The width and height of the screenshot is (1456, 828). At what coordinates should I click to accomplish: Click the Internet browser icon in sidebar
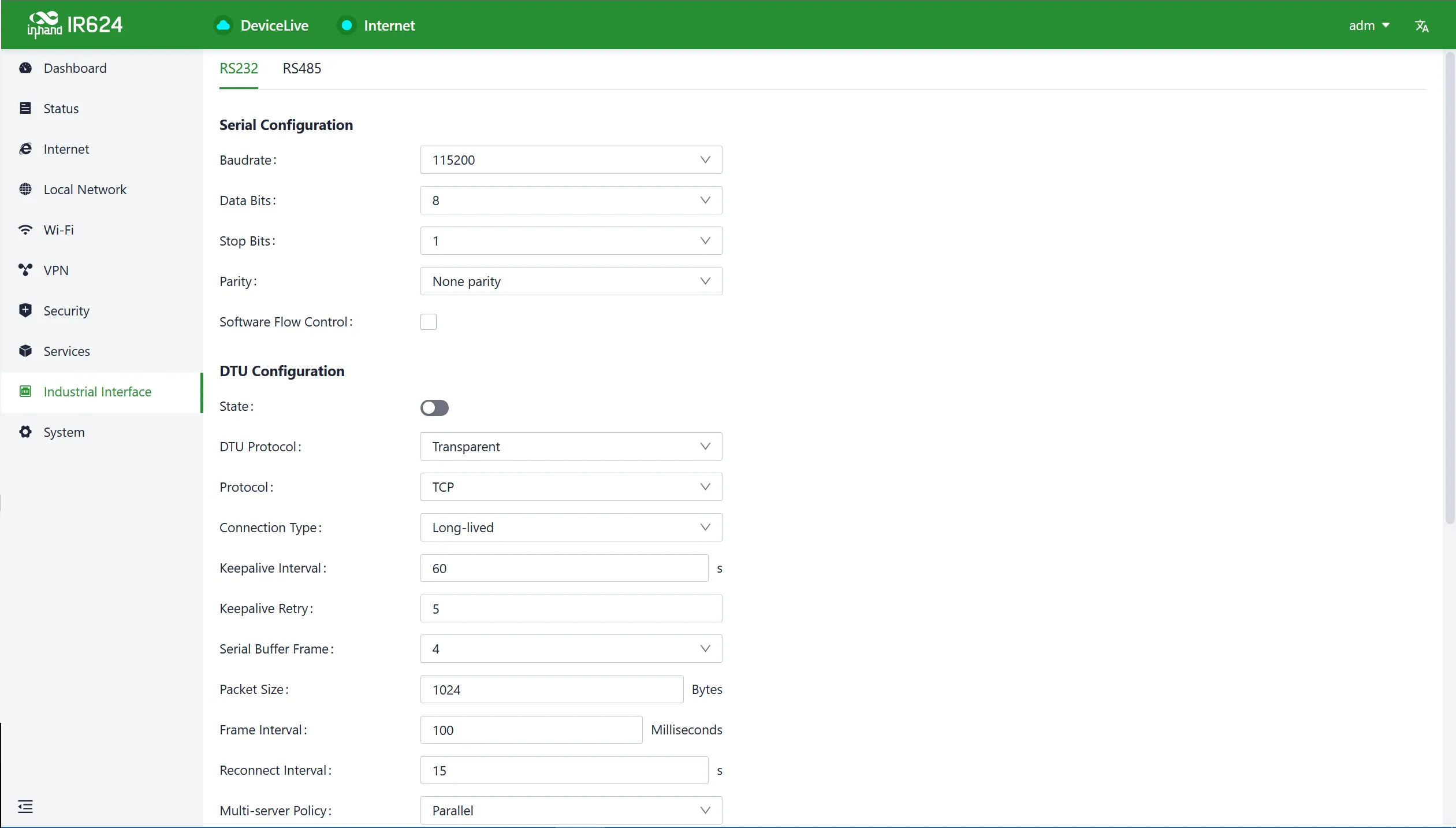pyautogui.click(x=25, y=149)
